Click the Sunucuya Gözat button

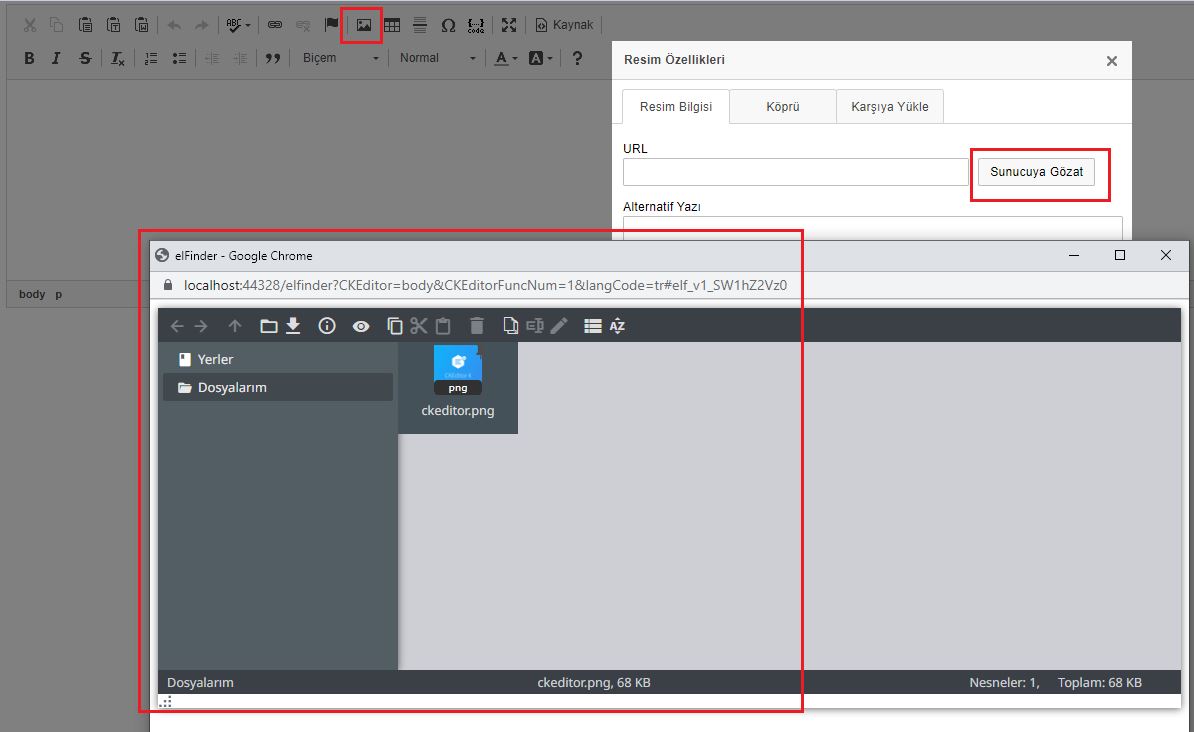click(x=1036, y=172)
